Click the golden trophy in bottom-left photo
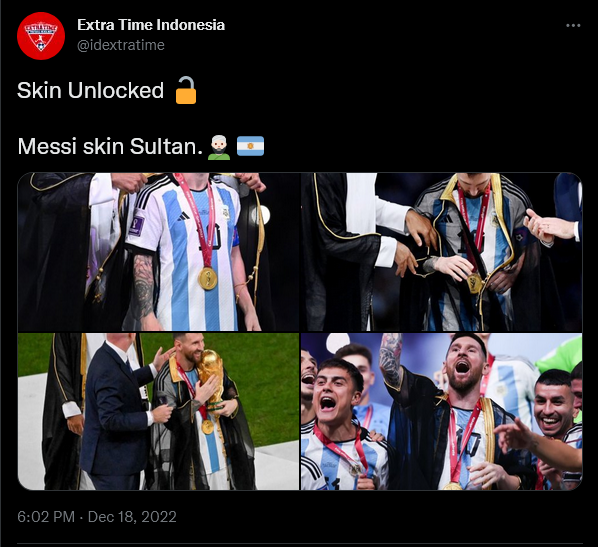Screen dimensions: 598x547 212,380
